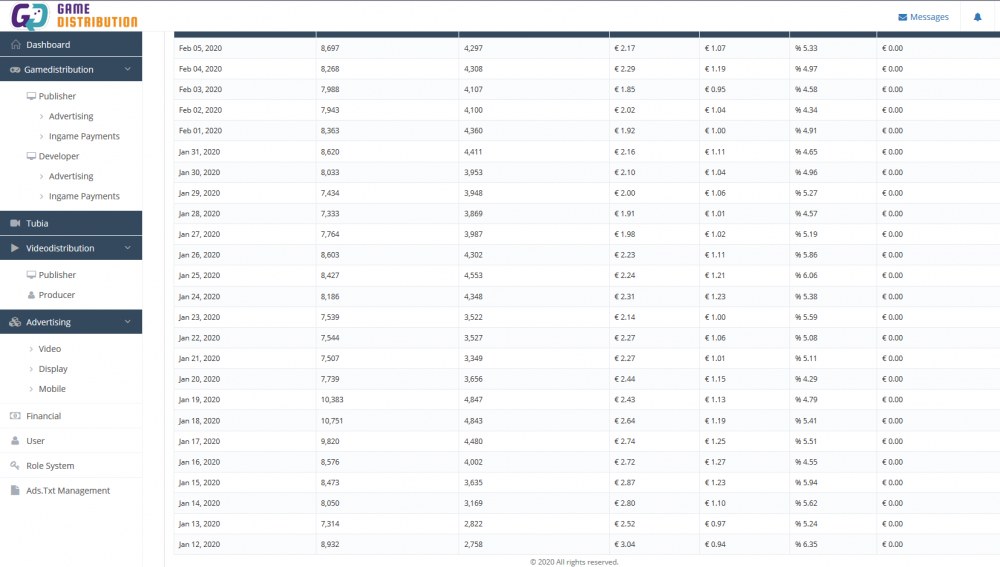The image size is (1000, 567).
Task: Expand Advertising under Gamedistribution Publisher
Action: (70, 116)
